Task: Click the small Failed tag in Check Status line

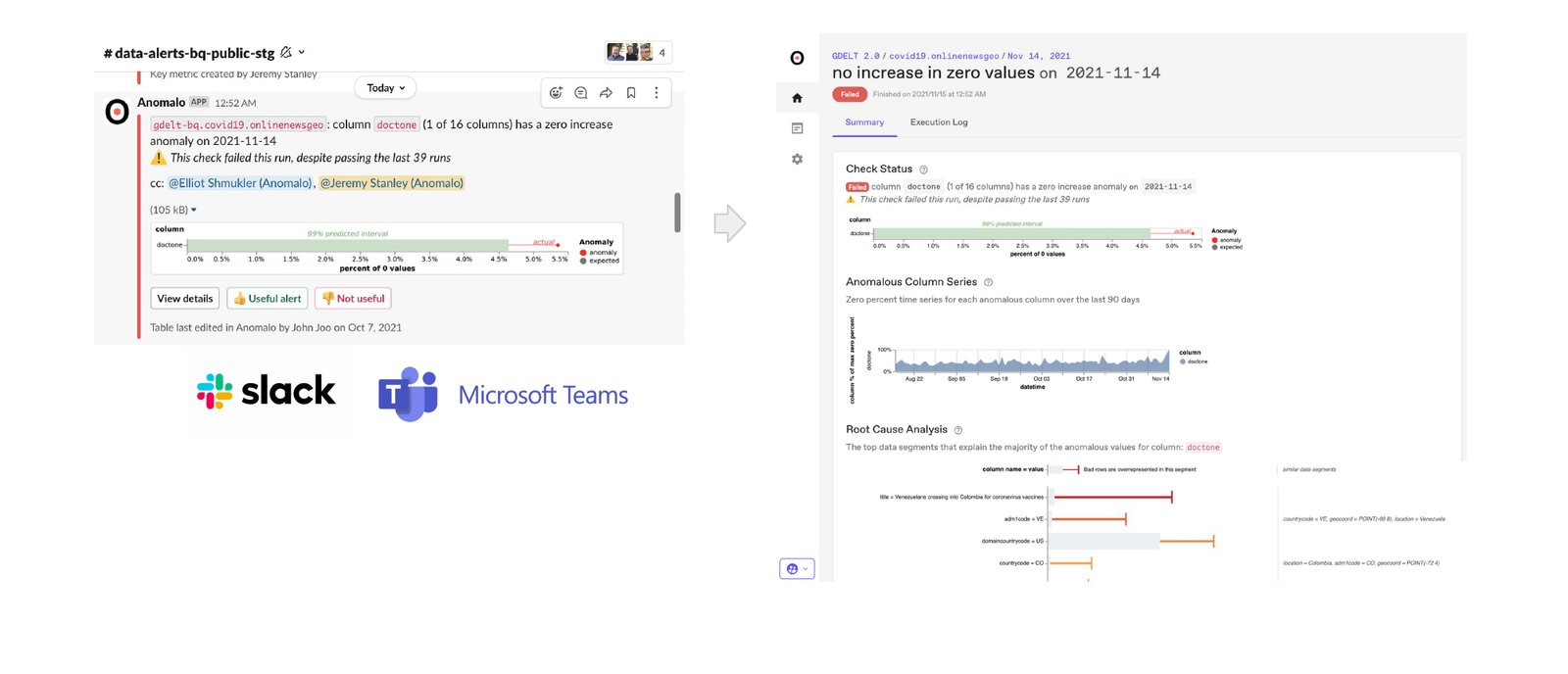Action: 857,186
